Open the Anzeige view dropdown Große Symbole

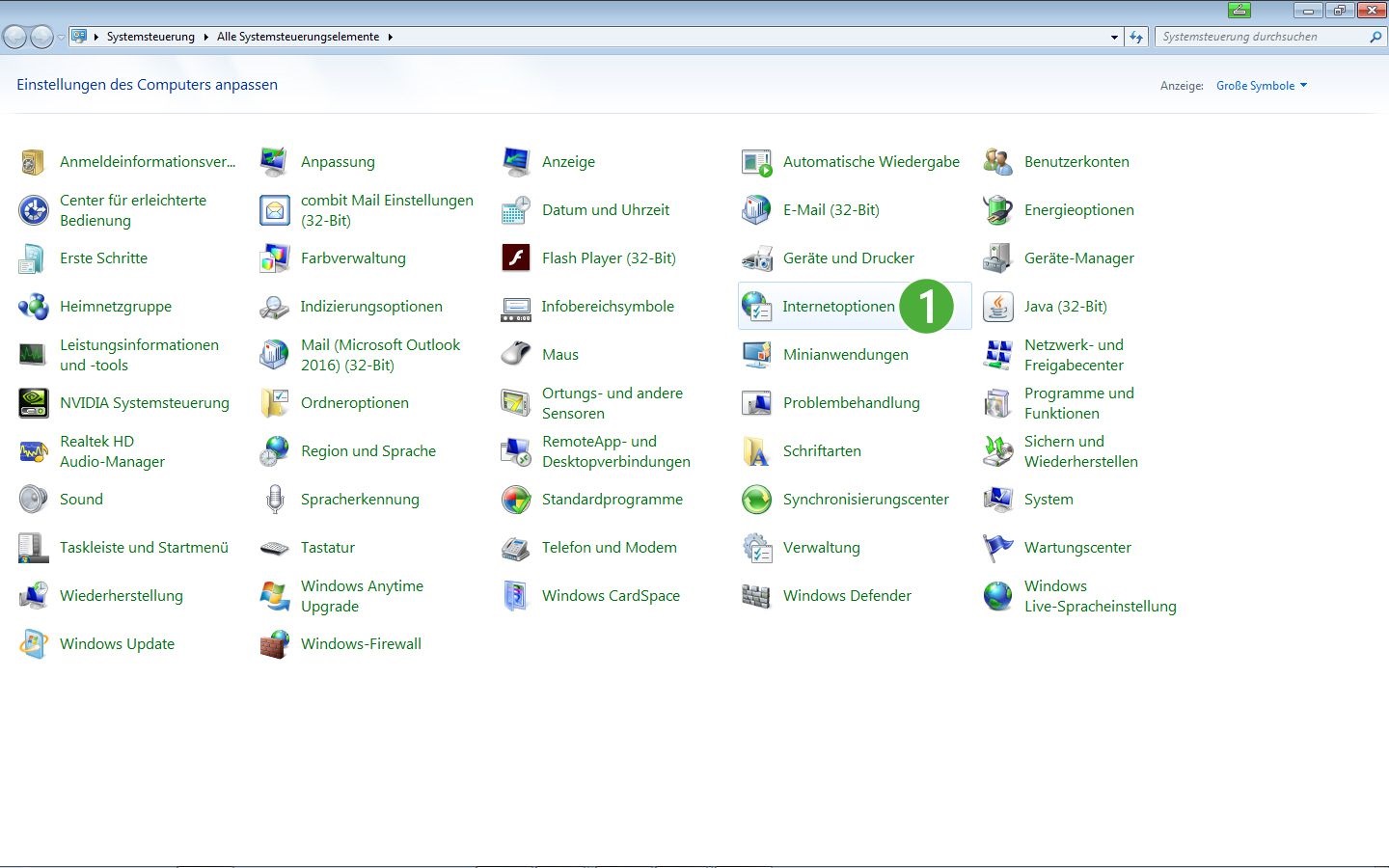[x=1262, y=86]
